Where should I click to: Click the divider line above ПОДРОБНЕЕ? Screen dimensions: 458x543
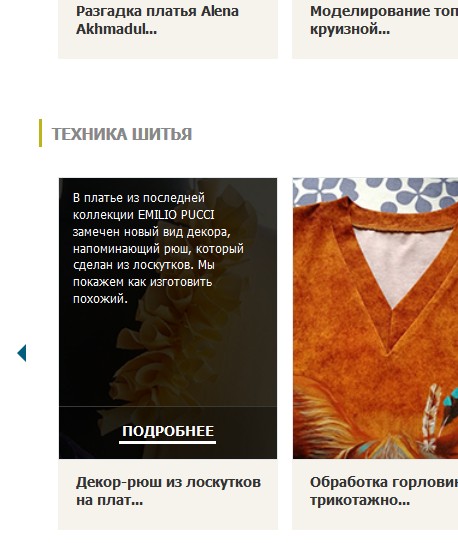pyautogui.click(x=168, y=406)
